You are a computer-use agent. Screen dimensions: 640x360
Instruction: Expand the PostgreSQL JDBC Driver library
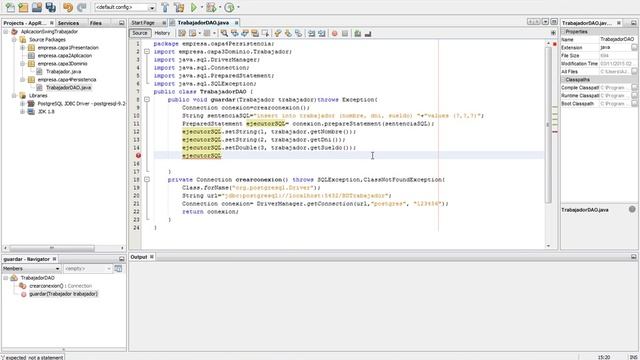(22, 104)
